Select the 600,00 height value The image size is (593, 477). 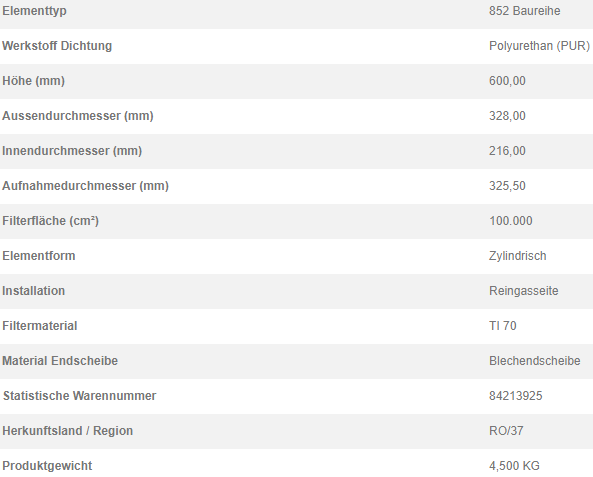507,81
